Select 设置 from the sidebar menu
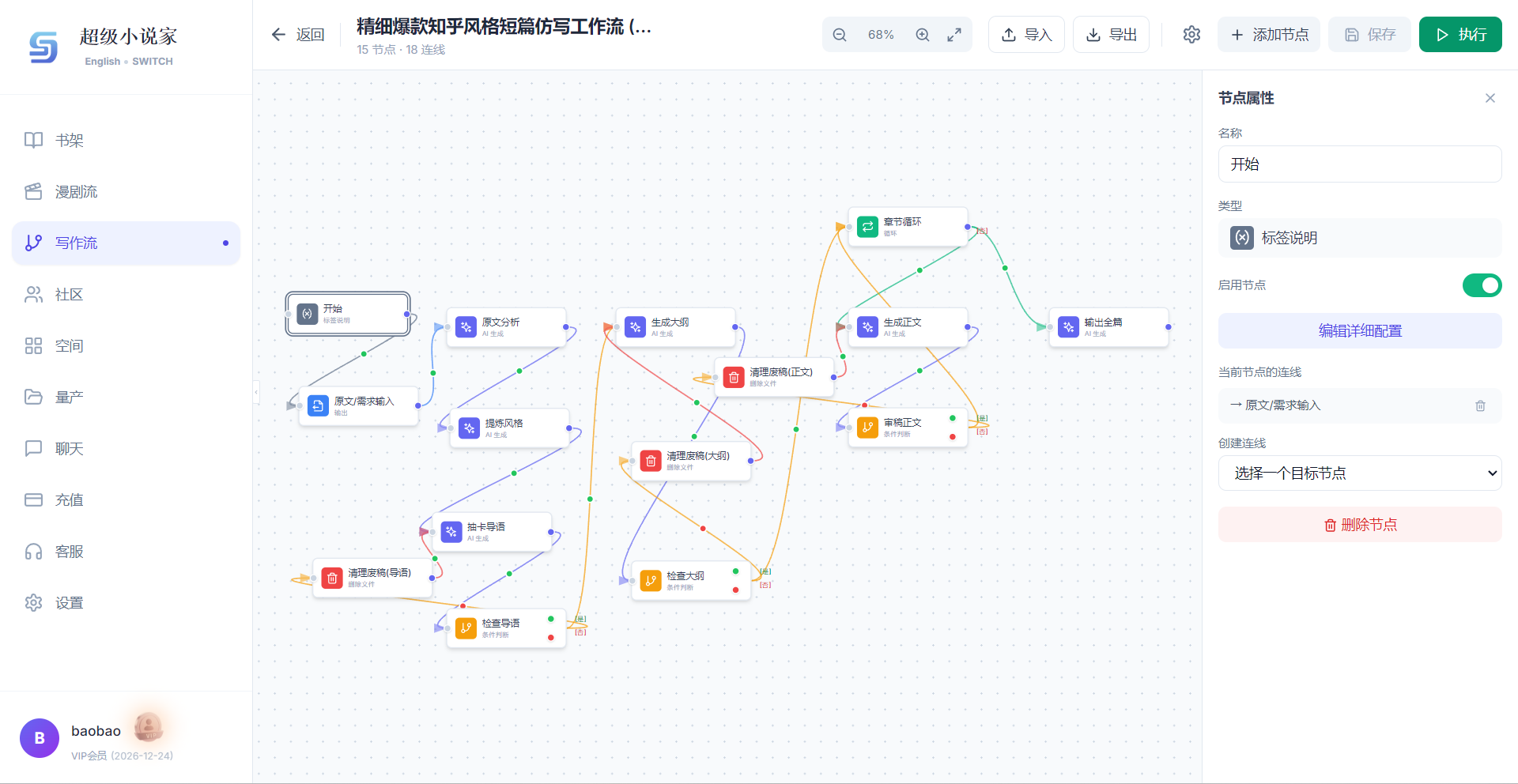Screen dimensions: 1518x784 [70, 602]
